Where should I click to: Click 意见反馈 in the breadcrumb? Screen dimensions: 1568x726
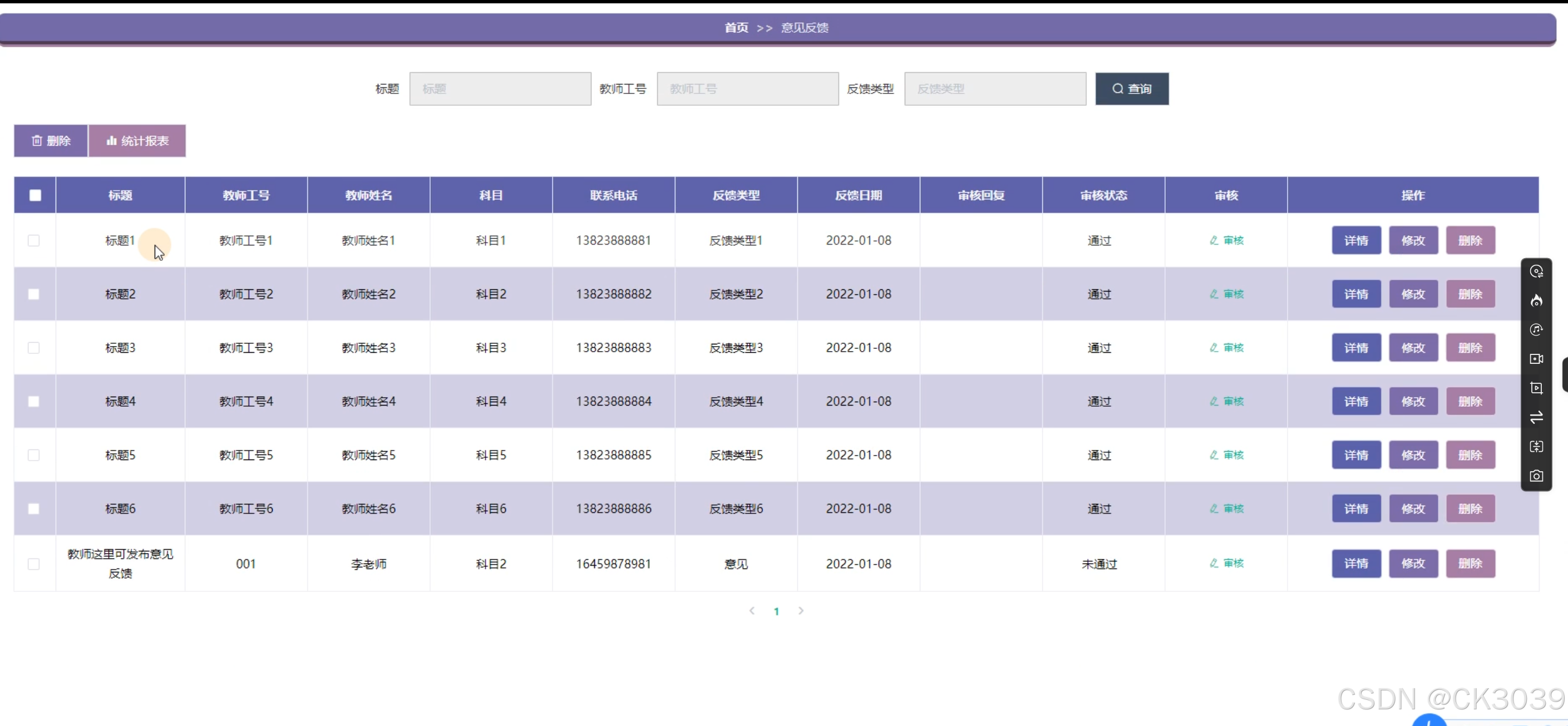click(x=804, y=28)
